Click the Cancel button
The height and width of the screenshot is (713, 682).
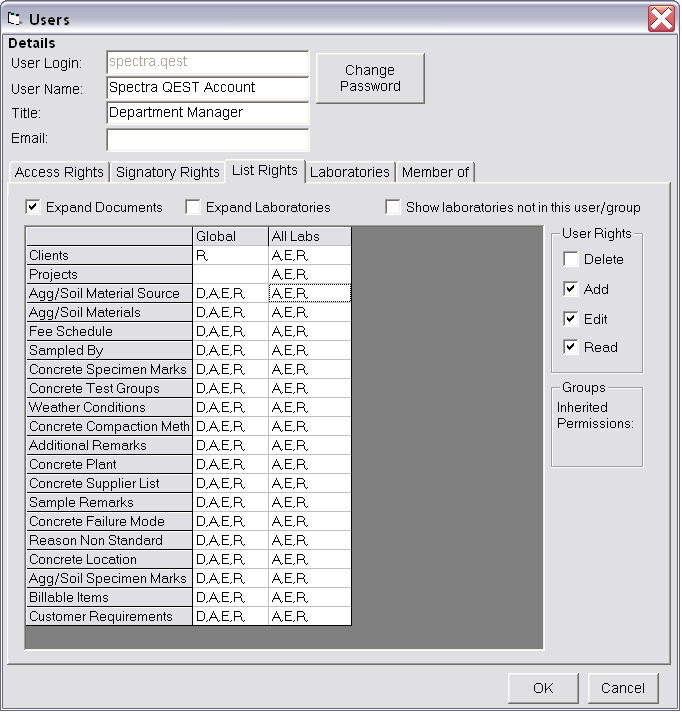pos(623,688)
